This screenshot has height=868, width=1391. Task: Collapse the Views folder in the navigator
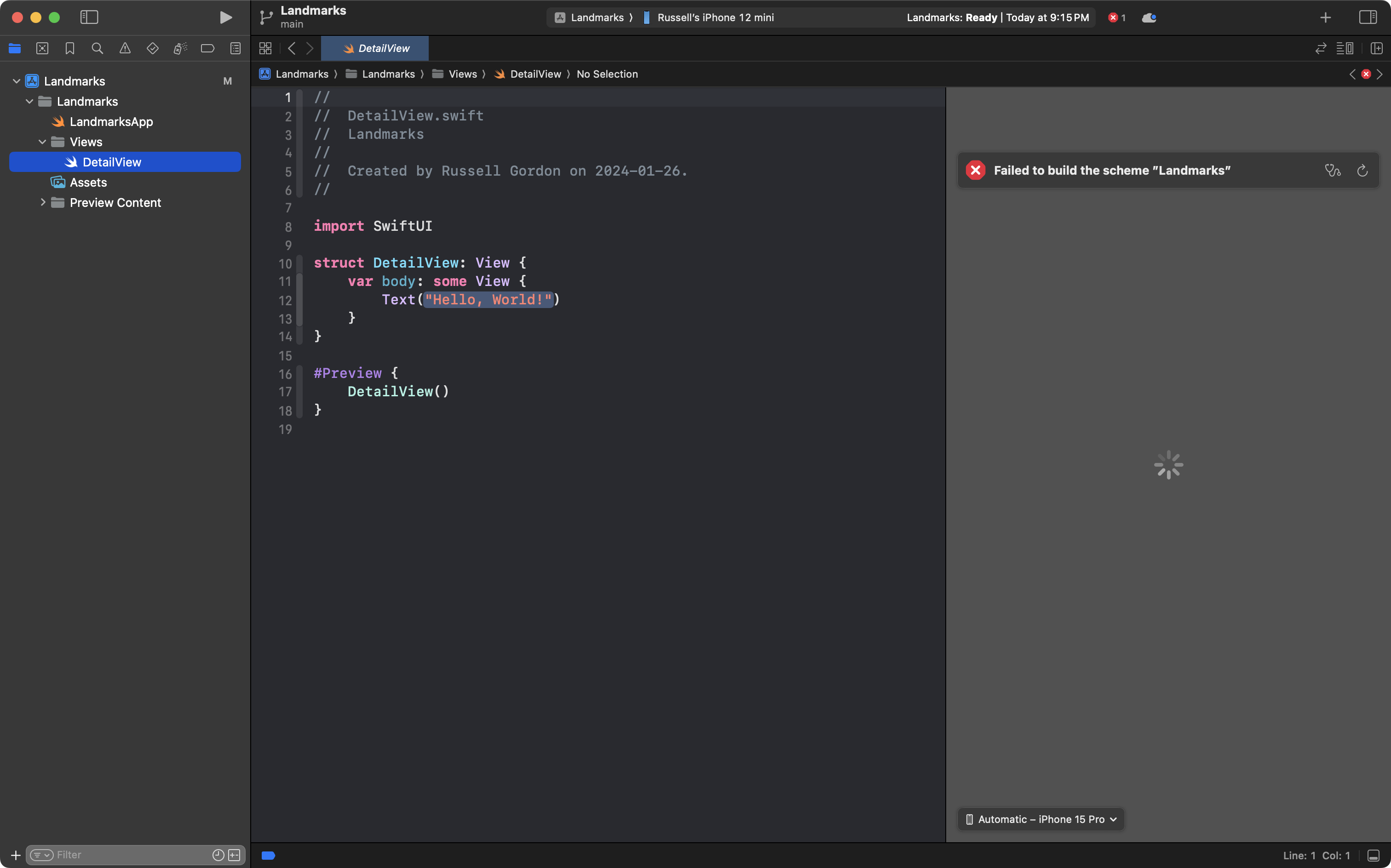click(x=42, y=142)
